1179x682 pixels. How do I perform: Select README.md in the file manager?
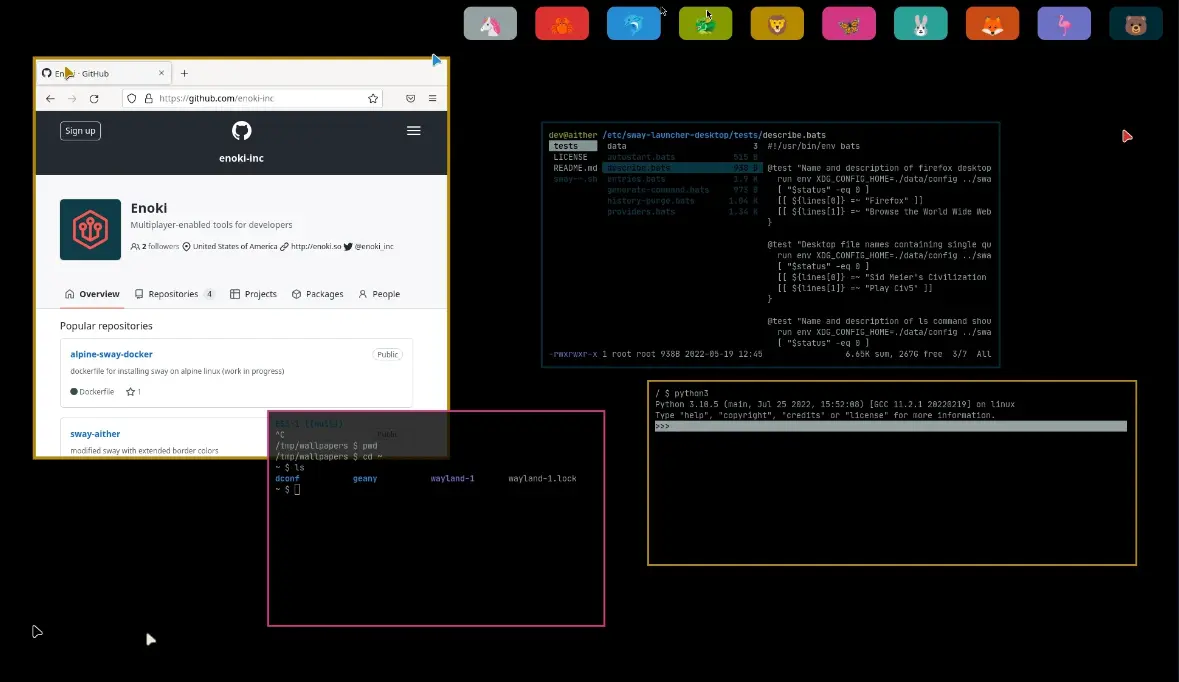[x=574, y=168]
